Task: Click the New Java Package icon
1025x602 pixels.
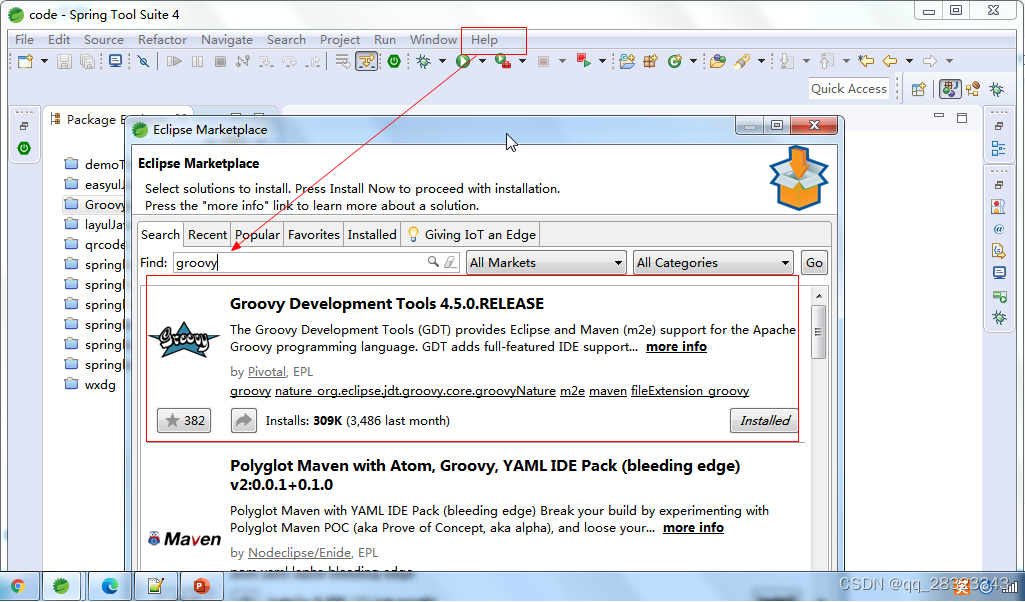Action: [x=650, y=61]
